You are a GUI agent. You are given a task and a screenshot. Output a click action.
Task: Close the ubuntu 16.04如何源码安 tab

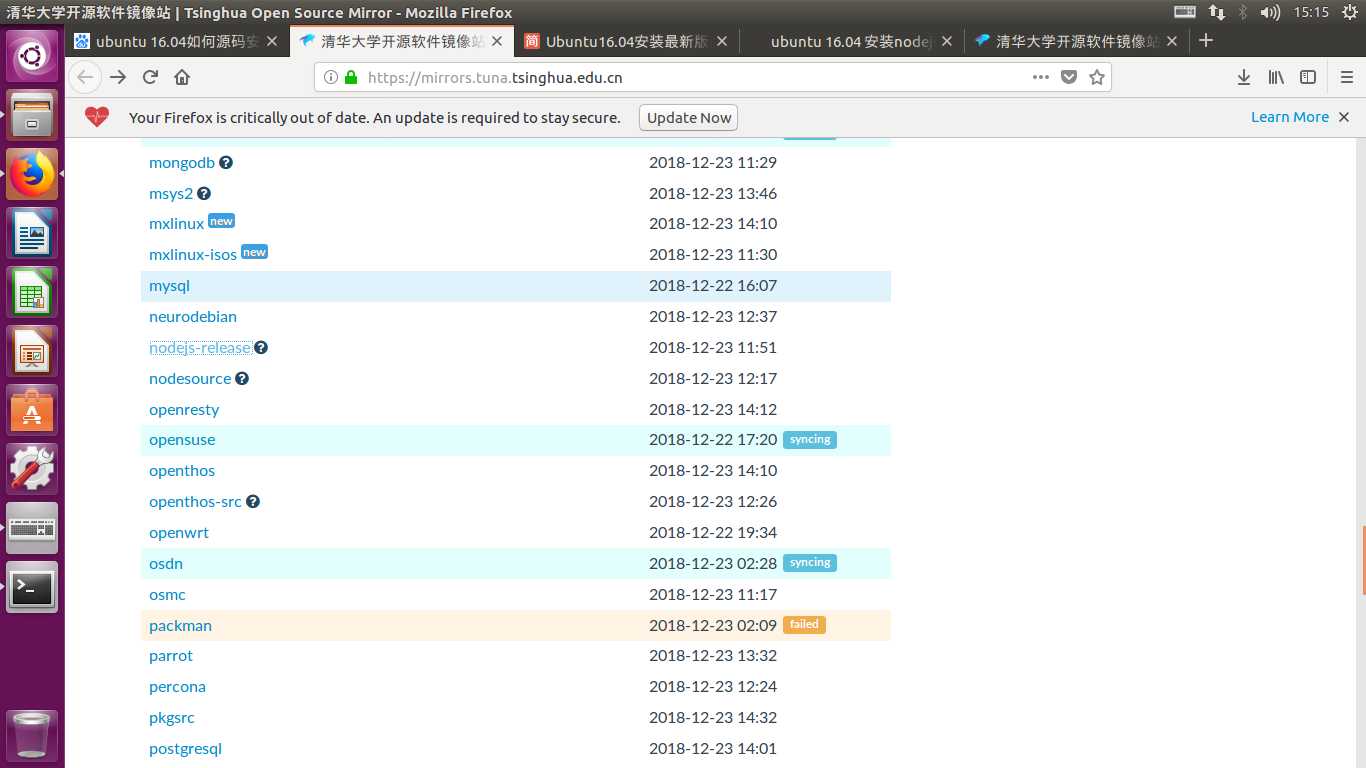[x=272, y=41]
